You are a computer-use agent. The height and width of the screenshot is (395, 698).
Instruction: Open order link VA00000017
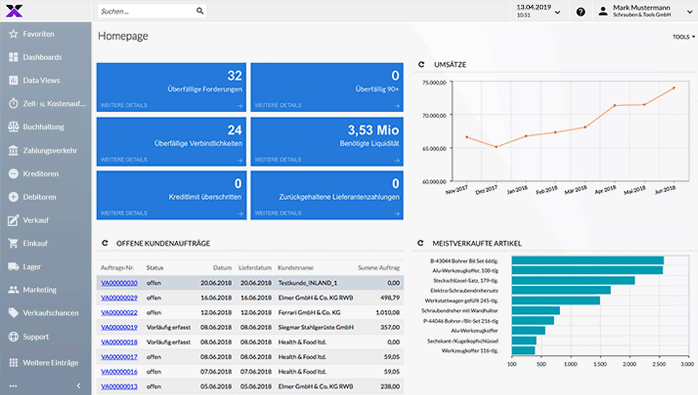(119, 357)
